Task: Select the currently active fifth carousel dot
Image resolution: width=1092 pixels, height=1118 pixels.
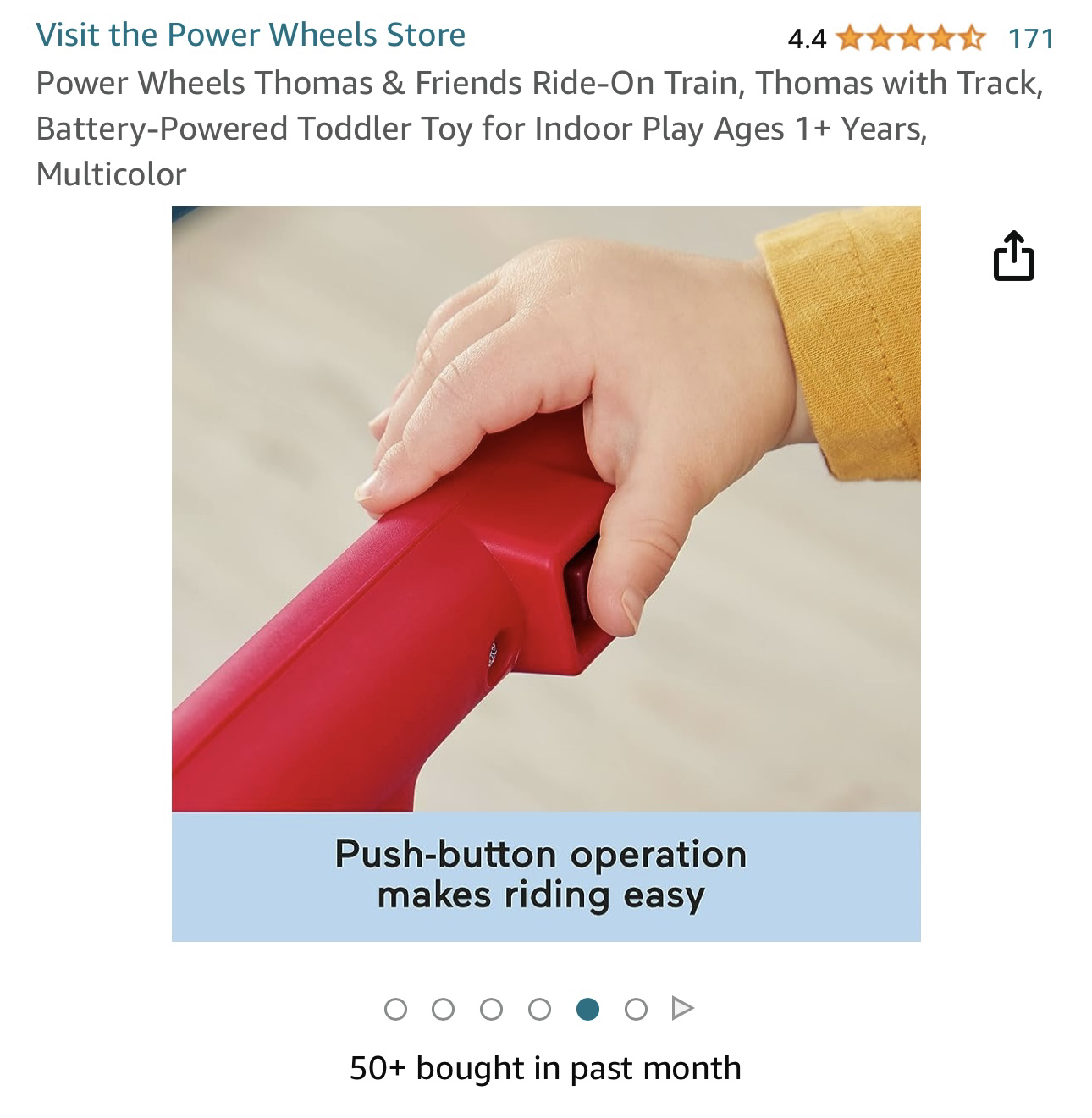Action: 587,1009
